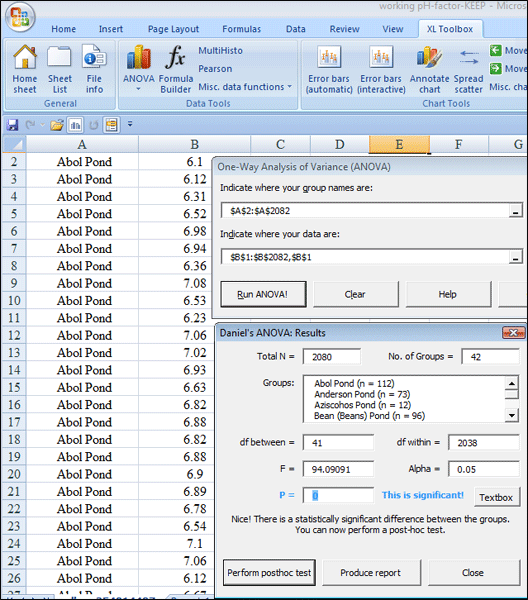
Task: Open the Page Layout tab
Action: click(173, 29)
